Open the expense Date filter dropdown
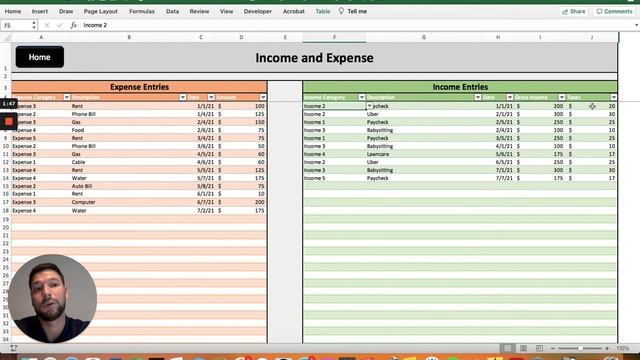The height and width of the screenshot is (360, 640). [x=211, y=97]
